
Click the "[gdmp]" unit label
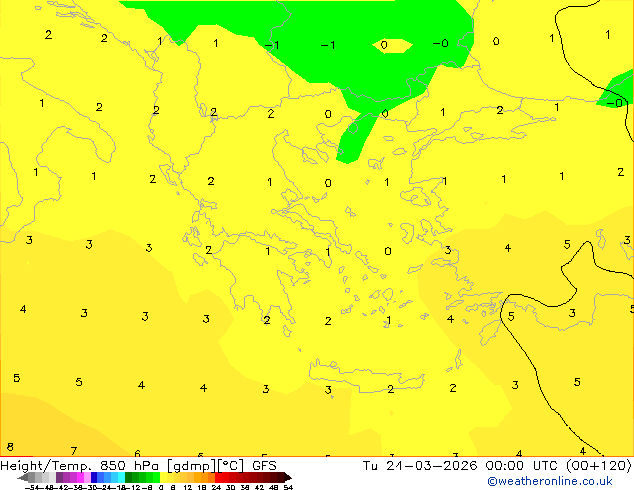pyautogui.click(x=191, y=466)
